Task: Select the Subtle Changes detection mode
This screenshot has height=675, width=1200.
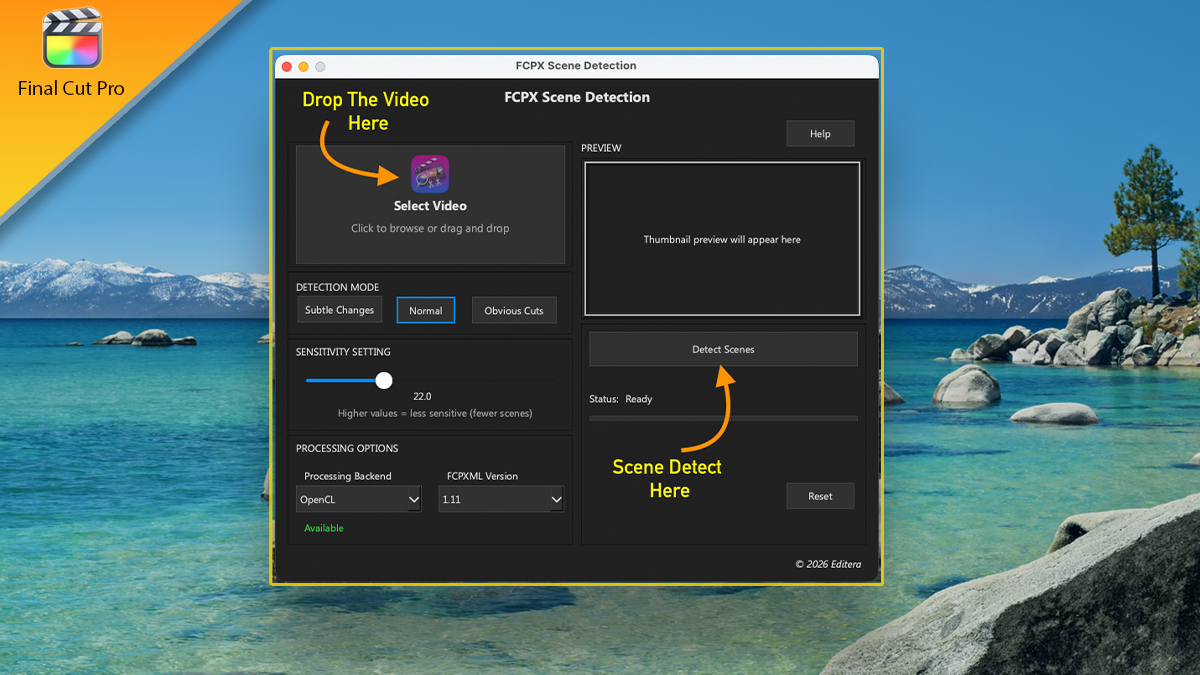Action: (339, 310)
